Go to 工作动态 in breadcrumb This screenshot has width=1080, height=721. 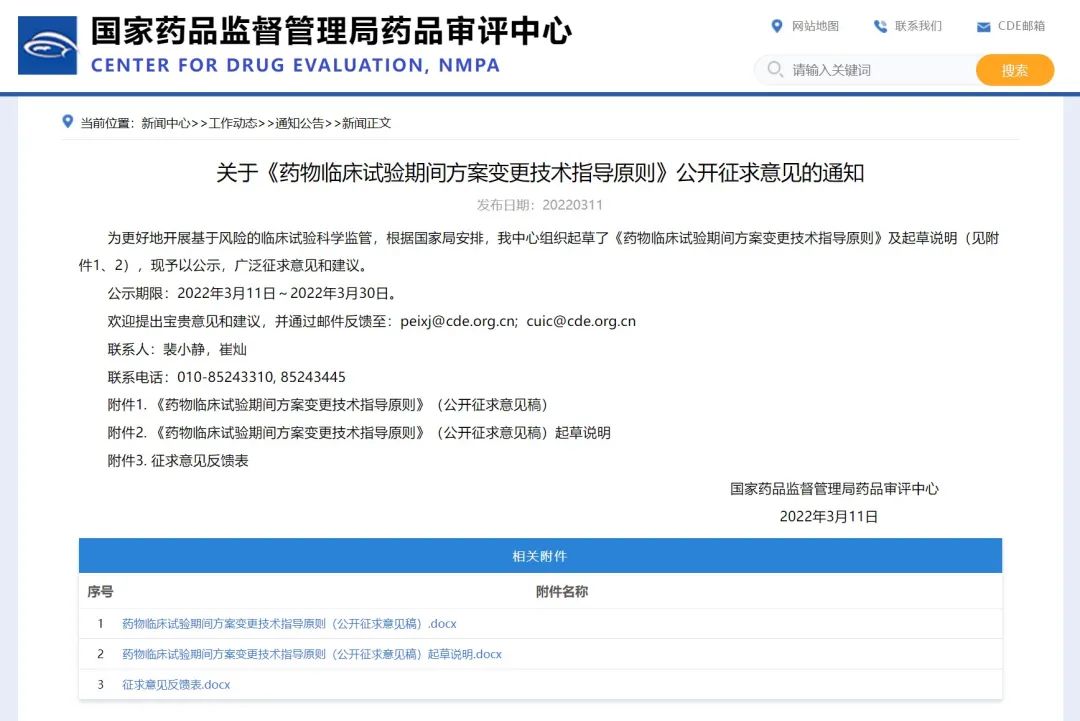(x=233, y=123)
